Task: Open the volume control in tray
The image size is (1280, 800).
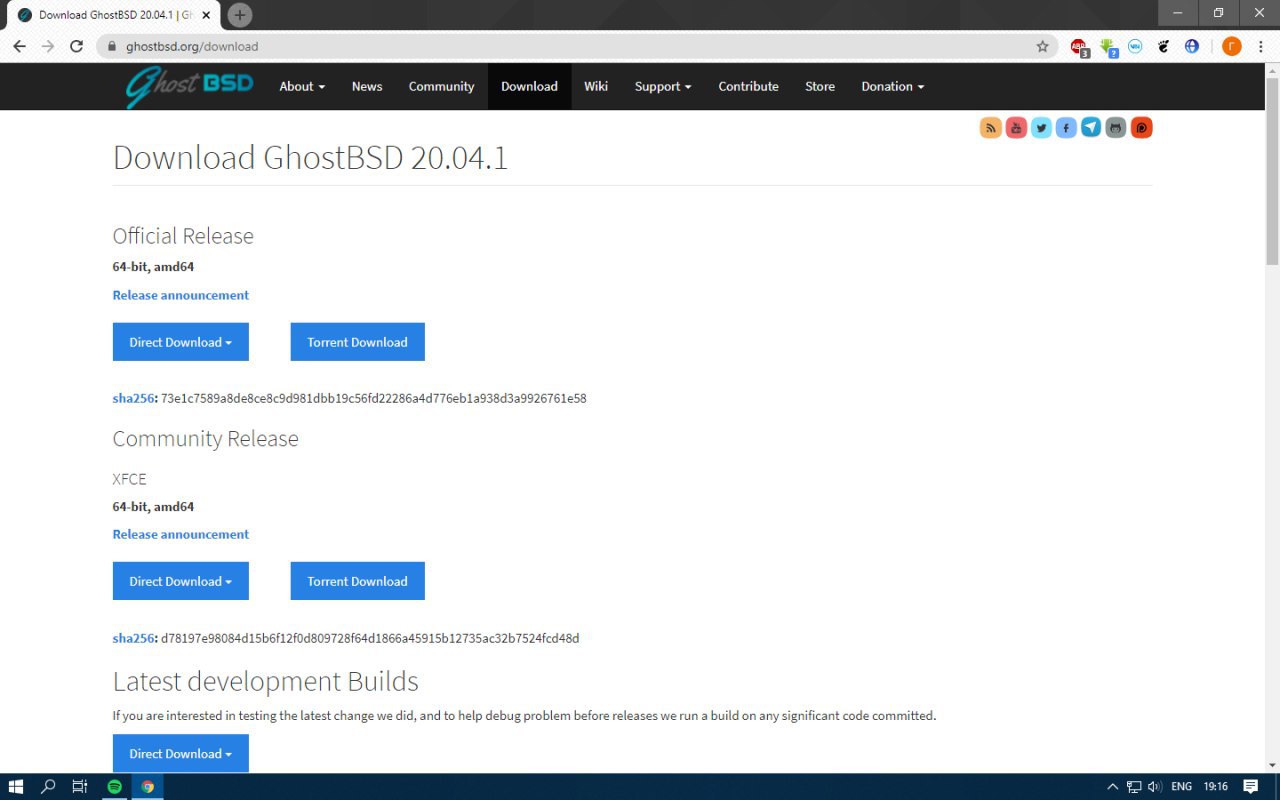Action: (x=1154, y=787)
